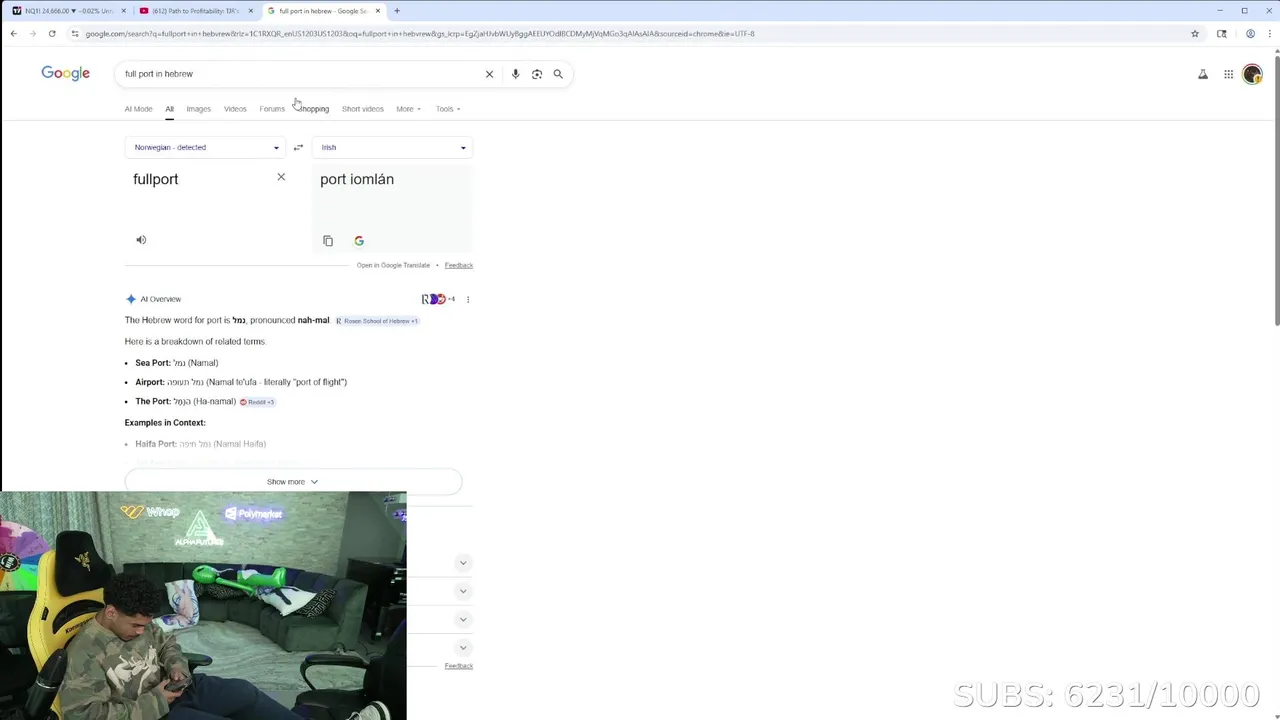Screen dimensions: 1280x720
Task: Switch to Images results
Action: click(x=198, y=109)
